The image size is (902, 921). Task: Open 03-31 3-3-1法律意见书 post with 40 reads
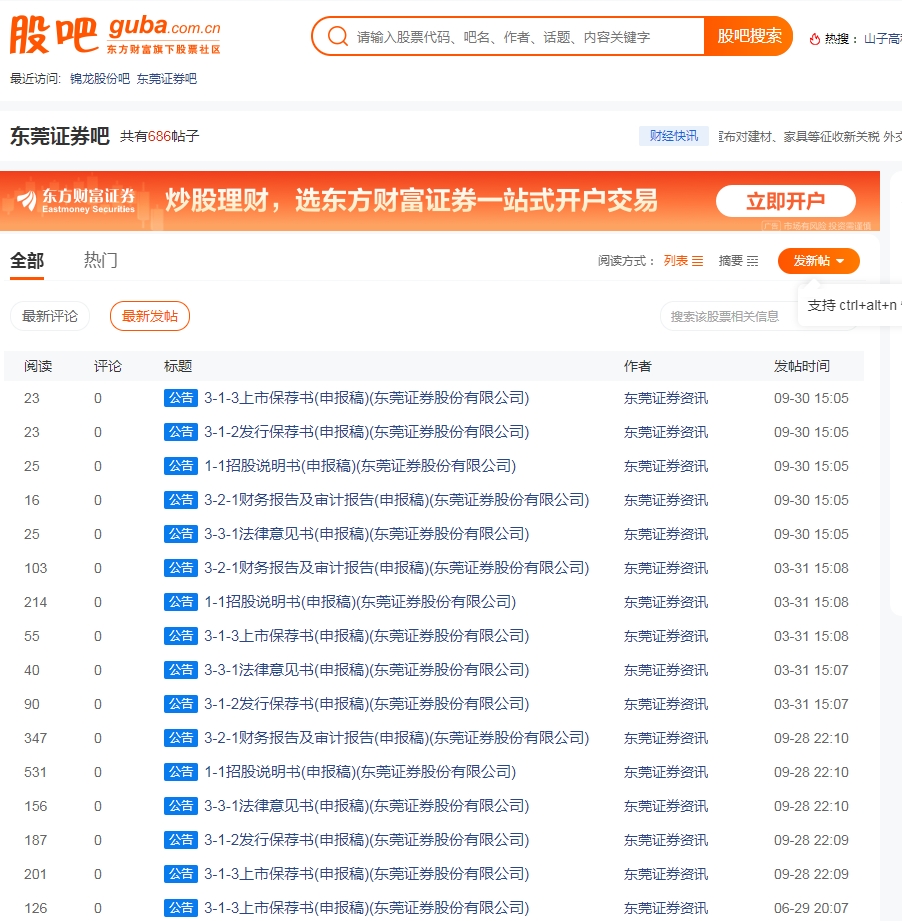pyautogui.click(x=366, y=670)
